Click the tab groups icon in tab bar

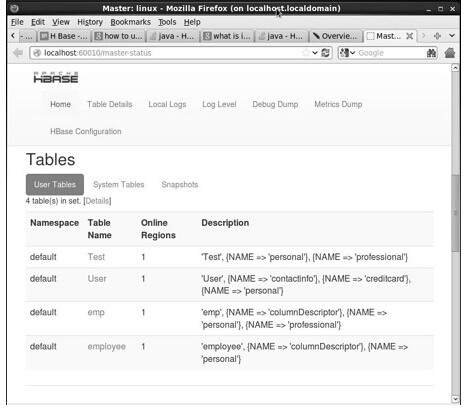(x=437, y=36)
